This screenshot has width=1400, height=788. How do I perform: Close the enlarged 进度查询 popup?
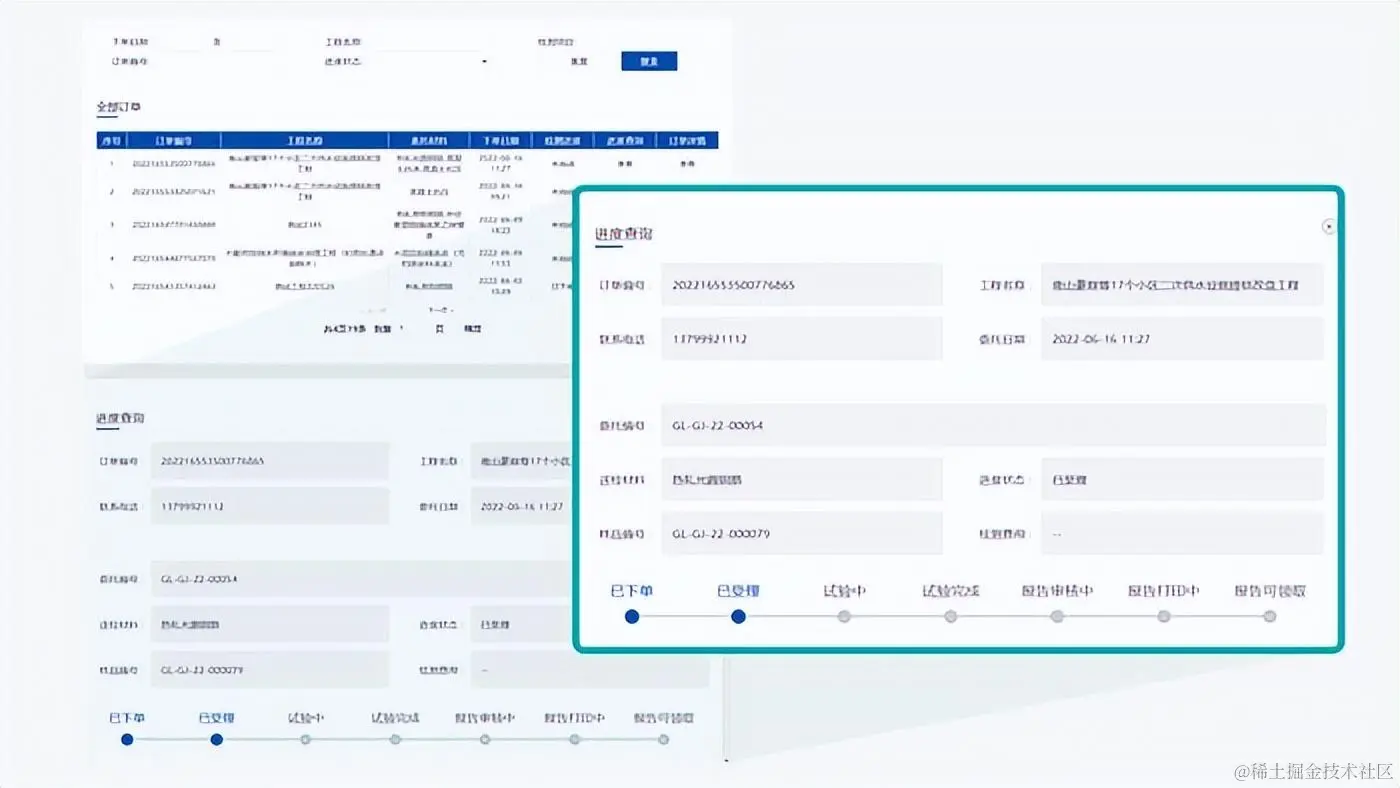pyautogui.click(x=1328, y=227)
